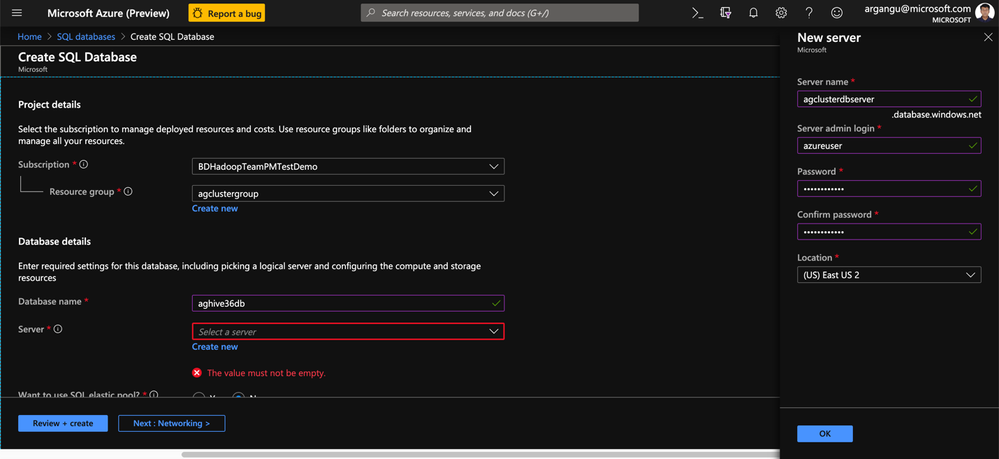The width and height of the screenshot is (999, 459).
Task: Edit the Database name field aghive36db
Action: pyautogui.click(x=348, y=303)
